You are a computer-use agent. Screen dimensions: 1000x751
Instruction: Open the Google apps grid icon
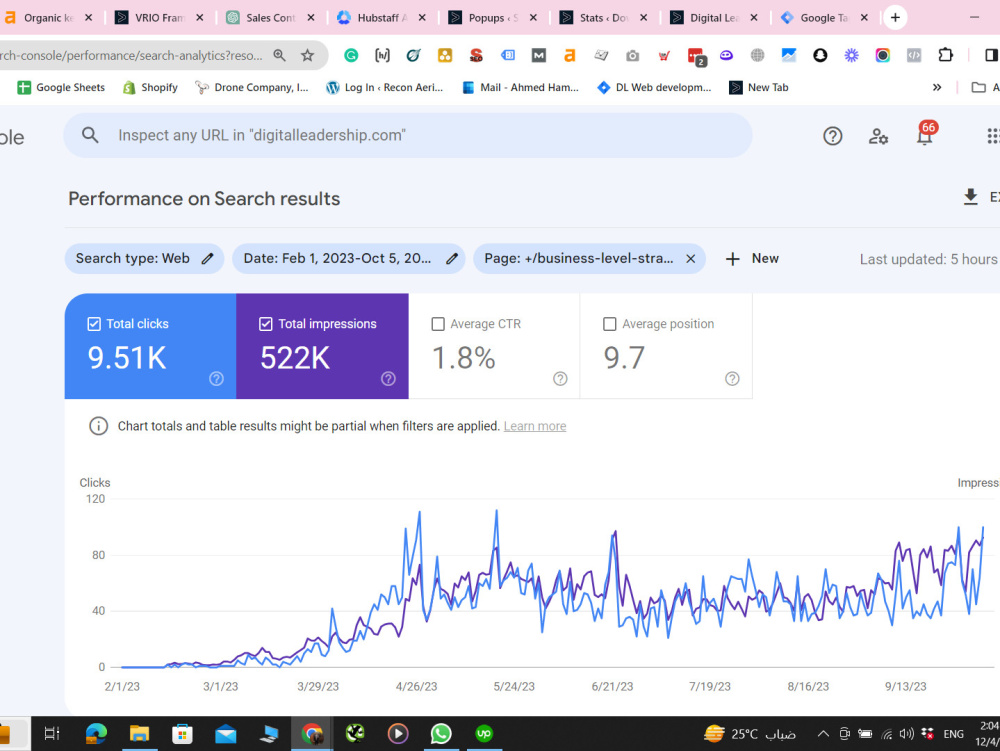tap(993, 136)
